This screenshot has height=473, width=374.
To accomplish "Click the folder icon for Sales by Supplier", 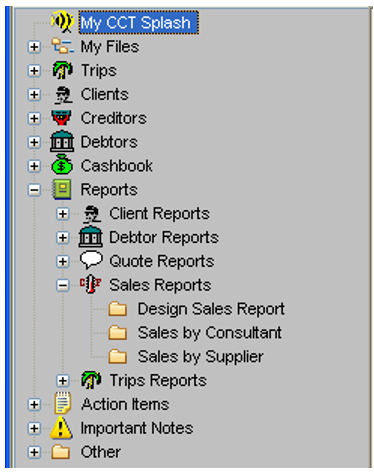I will point(118,356).
